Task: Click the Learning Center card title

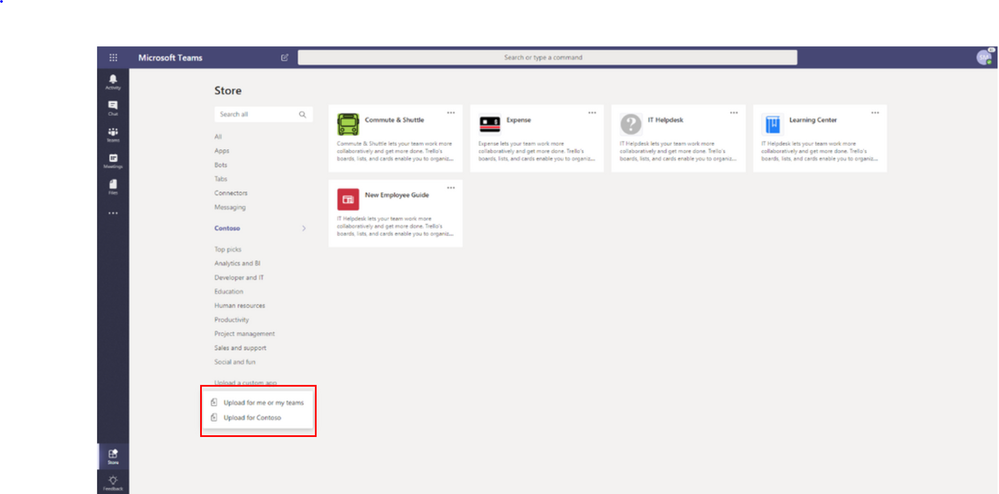Action: coord(813,120)
